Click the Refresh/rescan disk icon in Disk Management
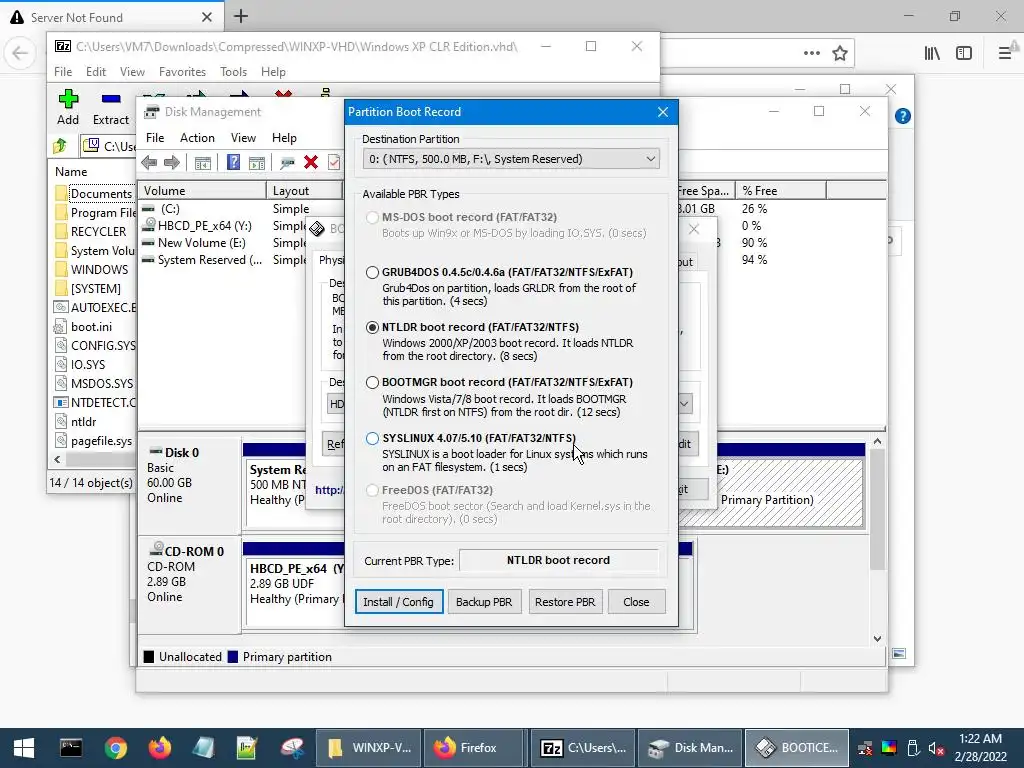 (287, 163)
